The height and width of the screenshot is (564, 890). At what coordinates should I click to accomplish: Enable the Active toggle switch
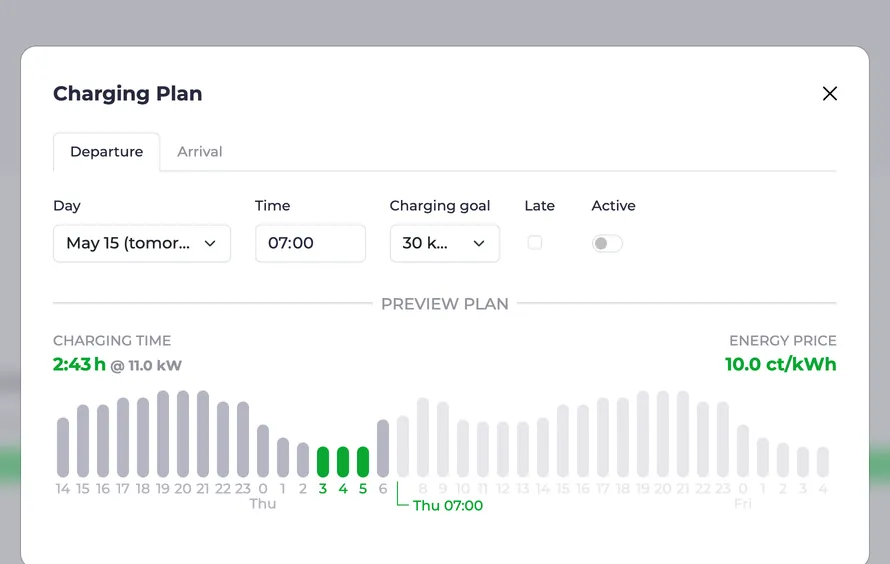[607, 243]
